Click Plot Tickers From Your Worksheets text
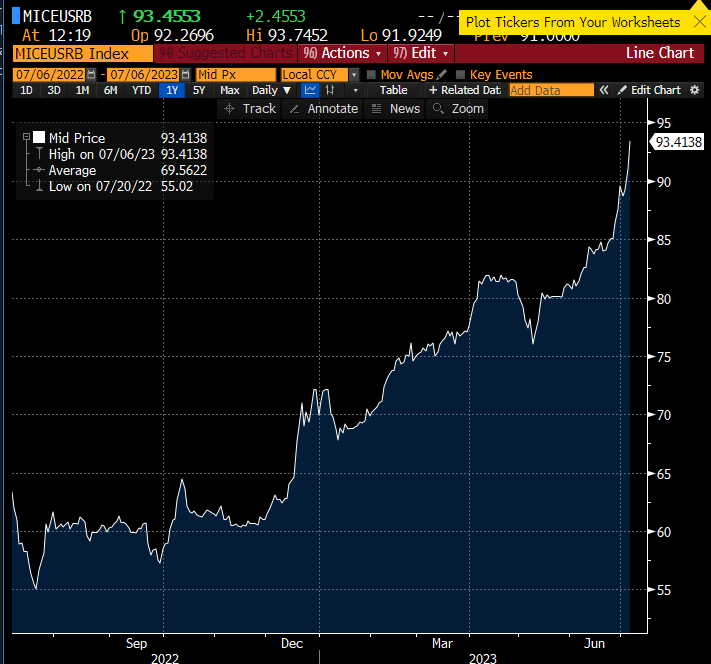 pyautogui.click(x=573, y=22)
